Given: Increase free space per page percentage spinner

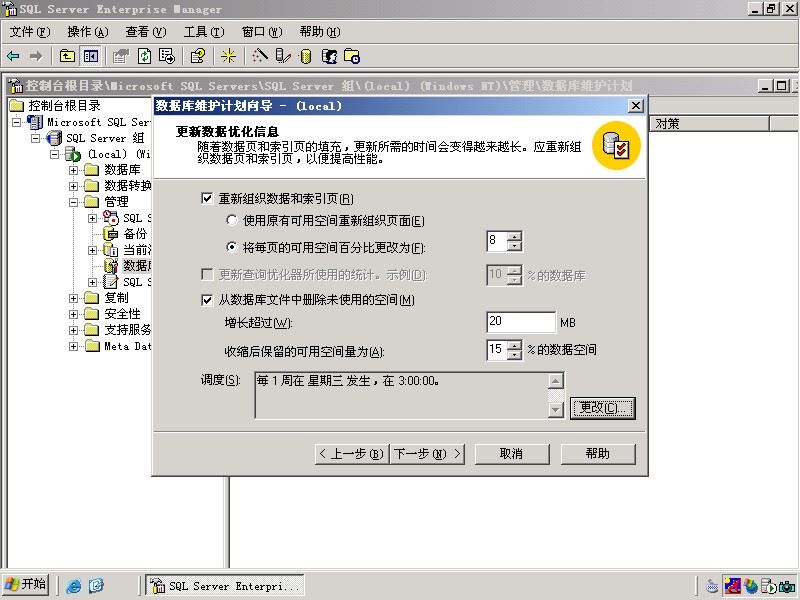Looking at the screenshot, I should (515, 237).
